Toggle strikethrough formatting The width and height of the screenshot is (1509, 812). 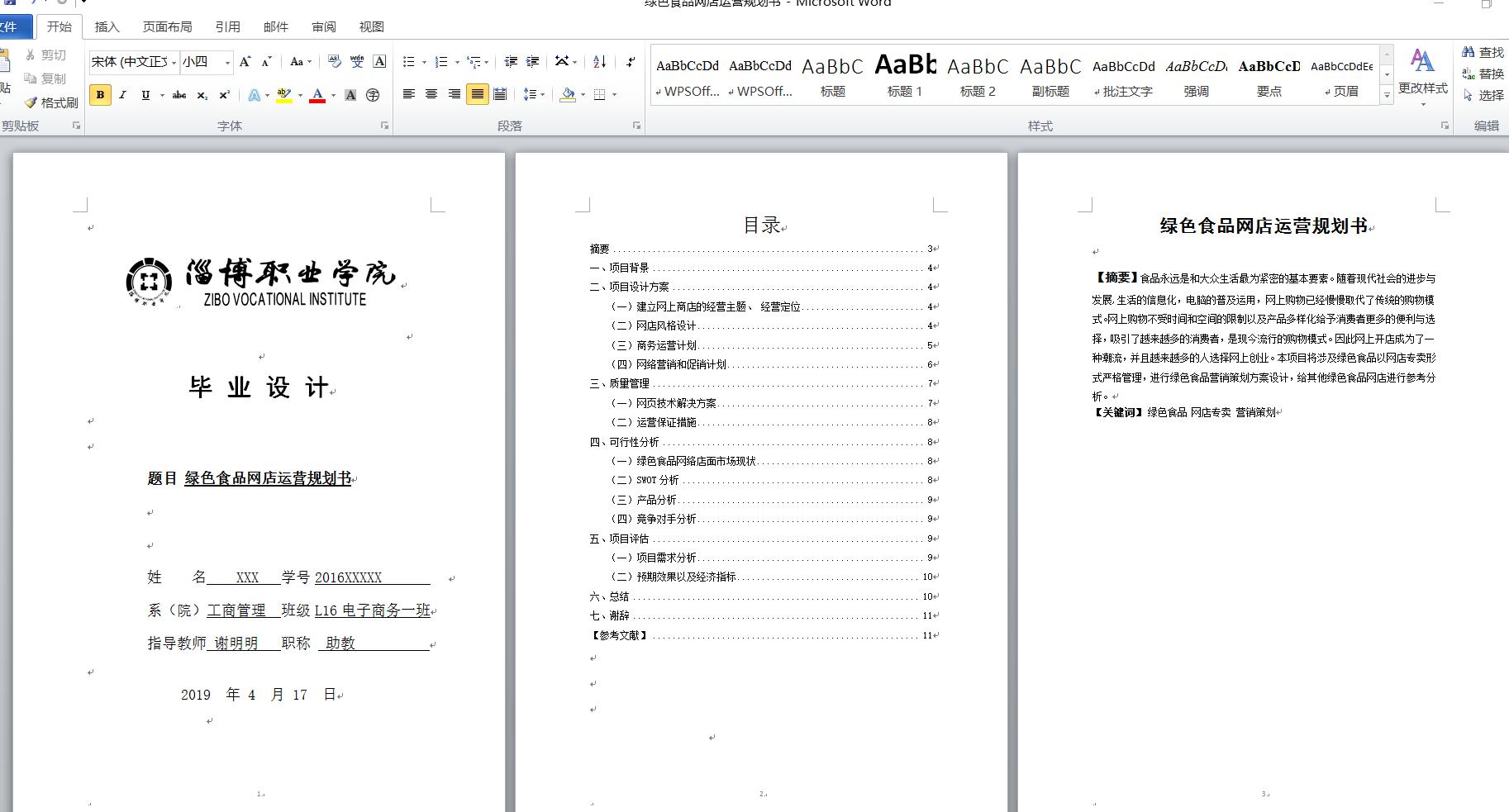(x=179, y=95)
